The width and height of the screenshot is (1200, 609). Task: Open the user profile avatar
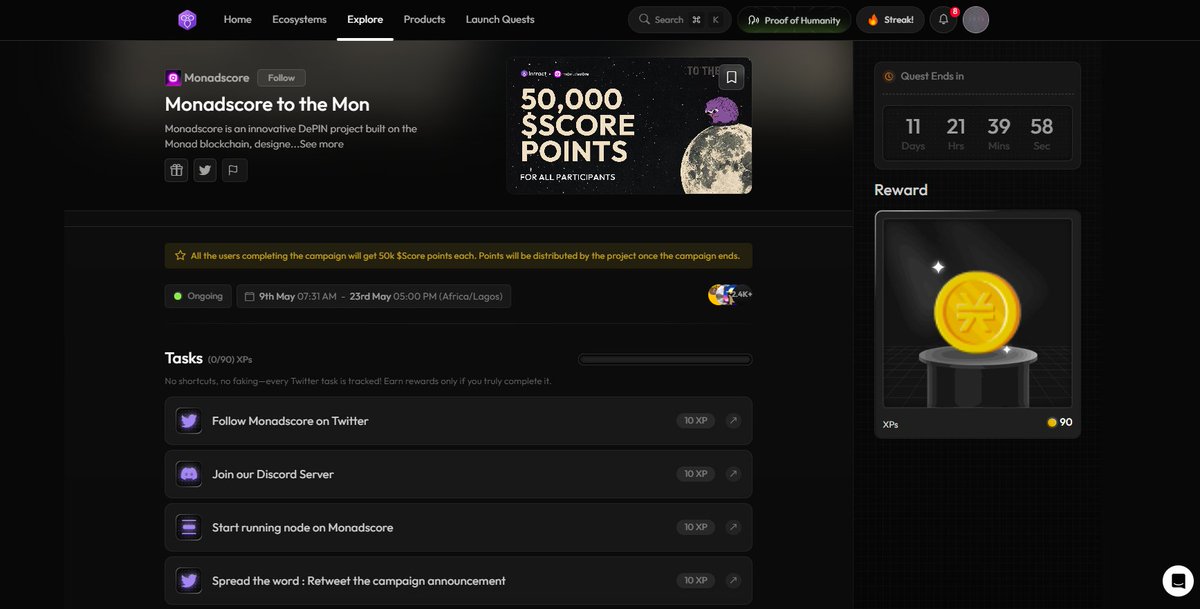(976, 19)
